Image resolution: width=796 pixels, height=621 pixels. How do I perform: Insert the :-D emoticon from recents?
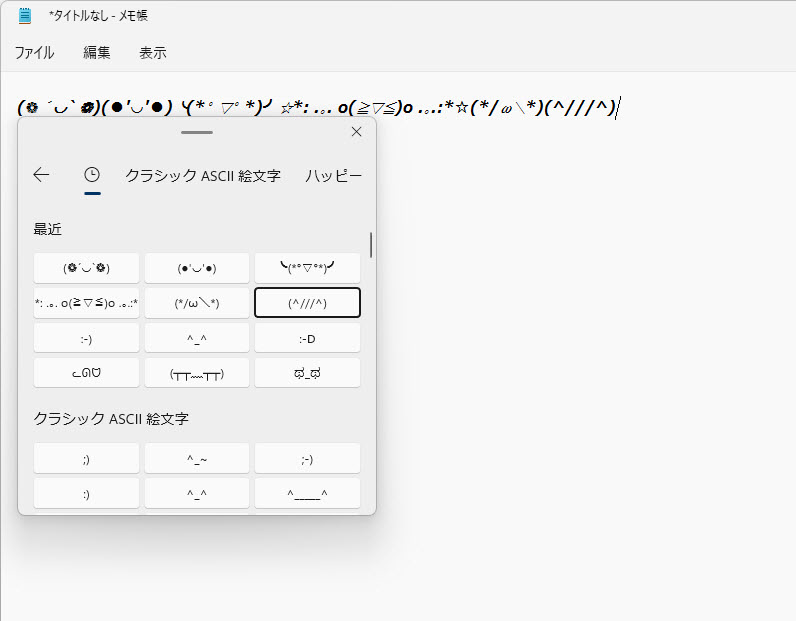point(307,338)
